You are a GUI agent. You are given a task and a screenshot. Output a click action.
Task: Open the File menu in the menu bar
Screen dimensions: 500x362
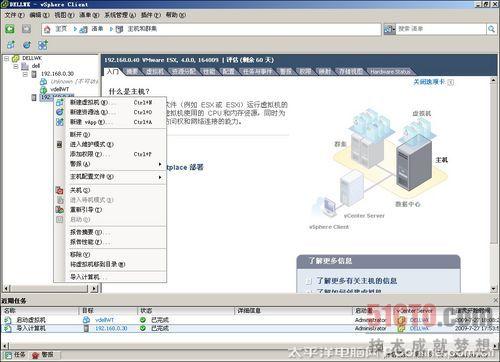pyautogui.click(x=14, y=15)
